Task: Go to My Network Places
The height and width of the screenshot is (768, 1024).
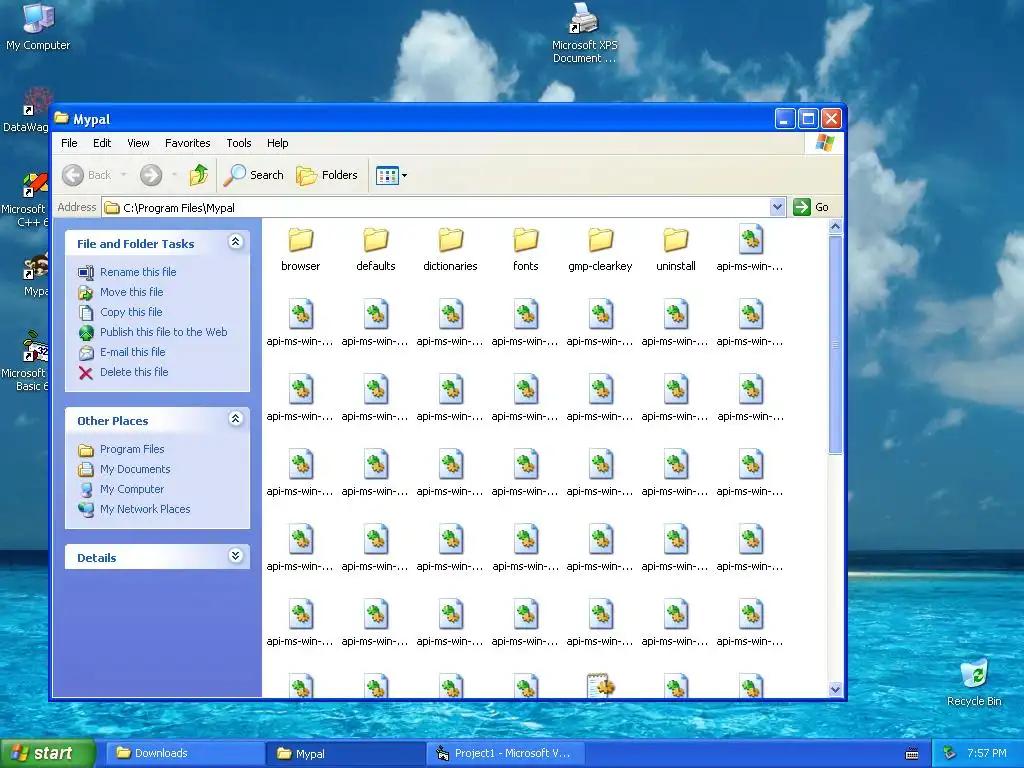Action: point(145,509)
